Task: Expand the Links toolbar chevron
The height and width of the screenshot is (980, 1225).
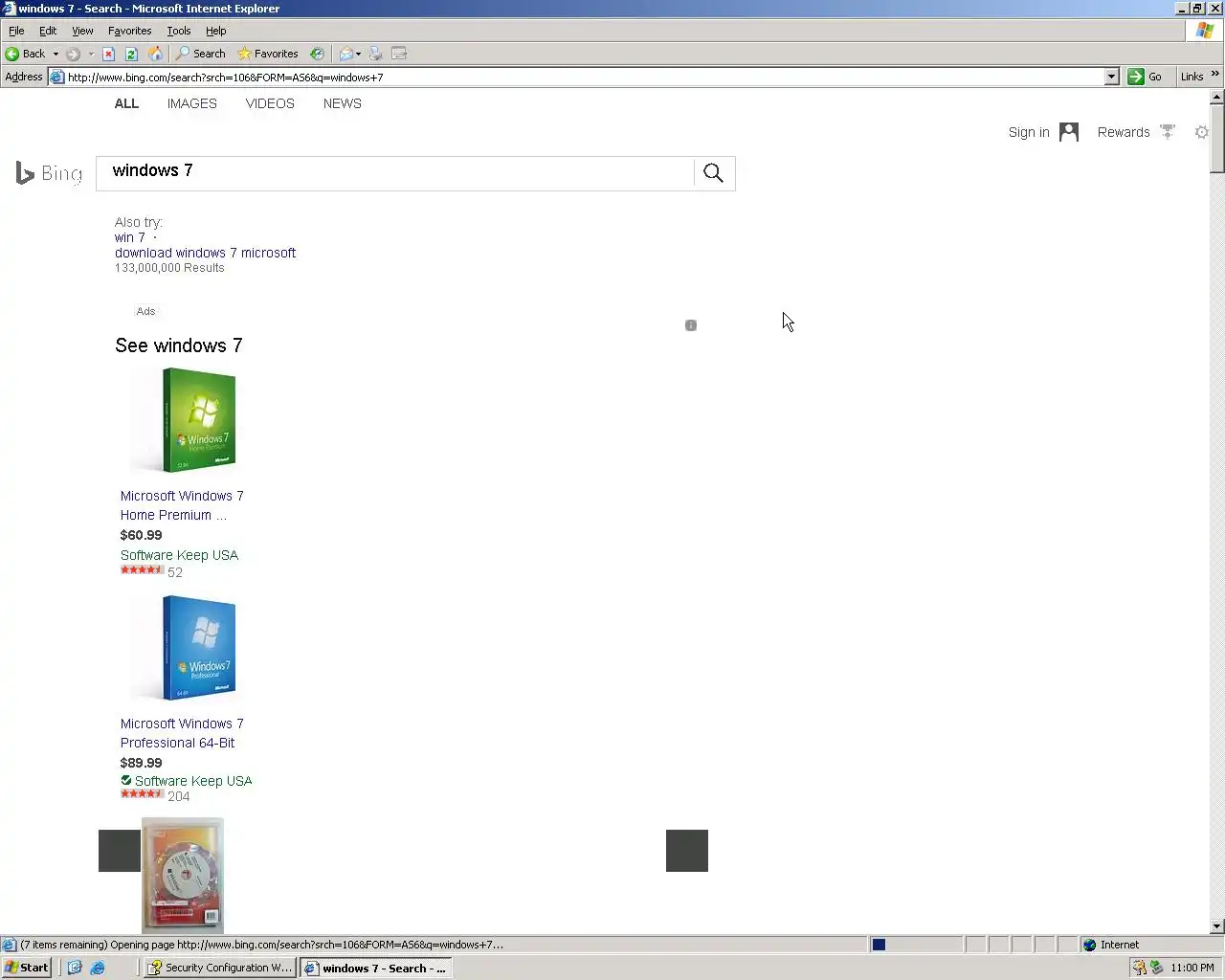Action: 1215,75
